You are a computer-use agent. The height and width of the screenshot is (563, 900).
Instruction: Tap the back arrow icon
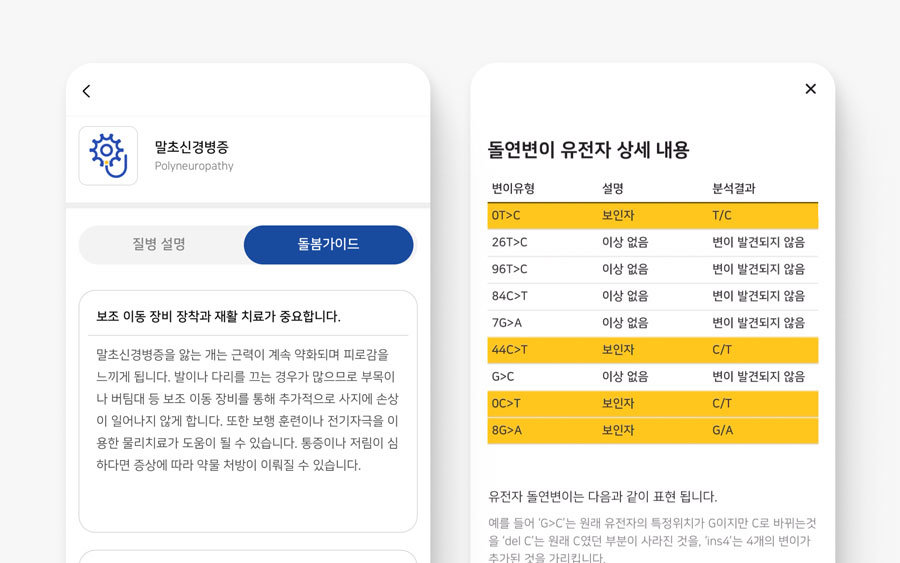pos(86,91)
